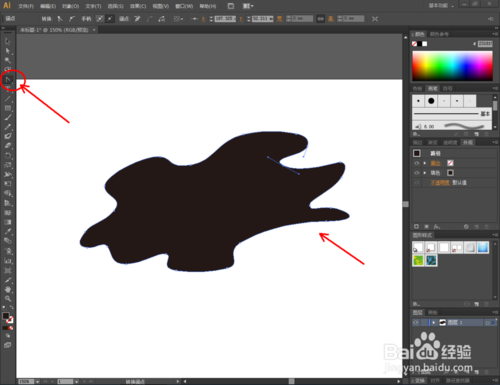Select the Hand tool
The image size is (500, 385).
tap(8, 289)
